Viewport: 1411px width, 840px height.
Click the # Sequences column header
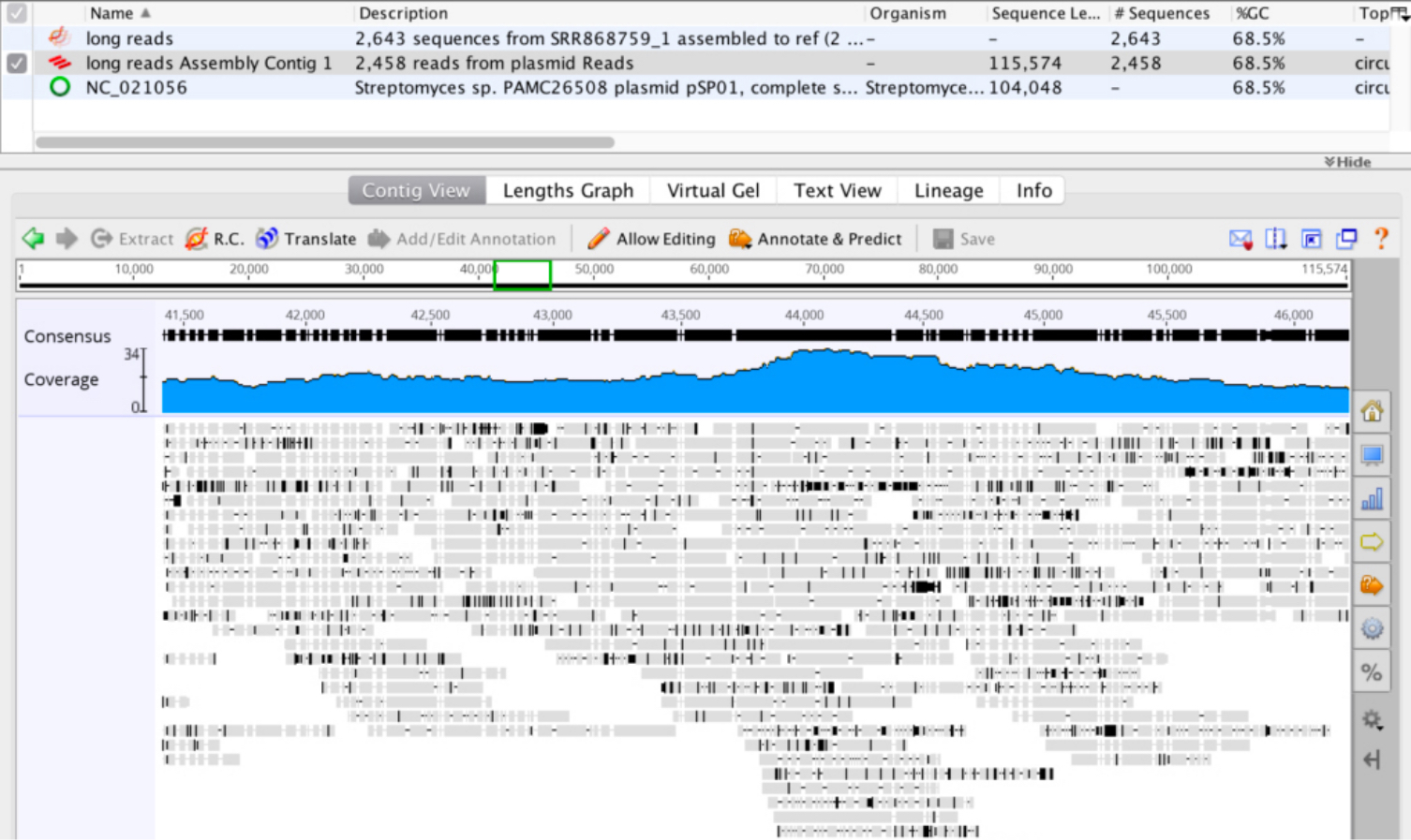pyautogui.click(x=1162, y=13)
